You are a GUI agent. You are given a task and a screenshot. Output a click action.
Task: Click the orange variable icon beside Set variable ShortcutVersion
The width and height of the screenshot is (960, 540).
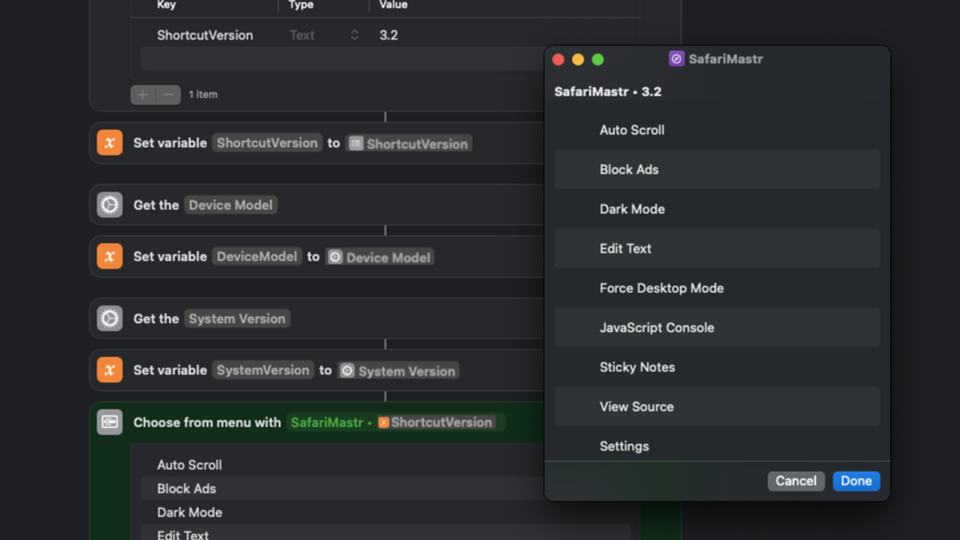[x=110, y=143]
